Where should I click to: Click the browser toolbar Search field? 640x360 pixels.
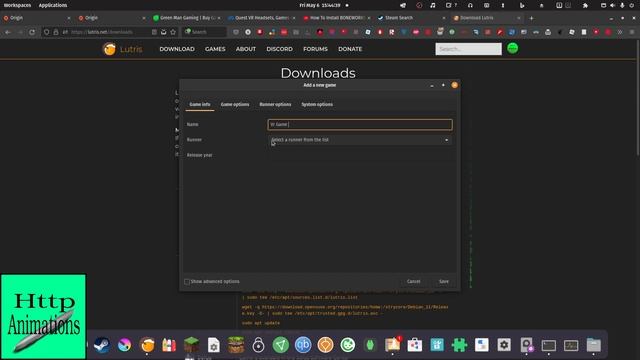[205, 32]
